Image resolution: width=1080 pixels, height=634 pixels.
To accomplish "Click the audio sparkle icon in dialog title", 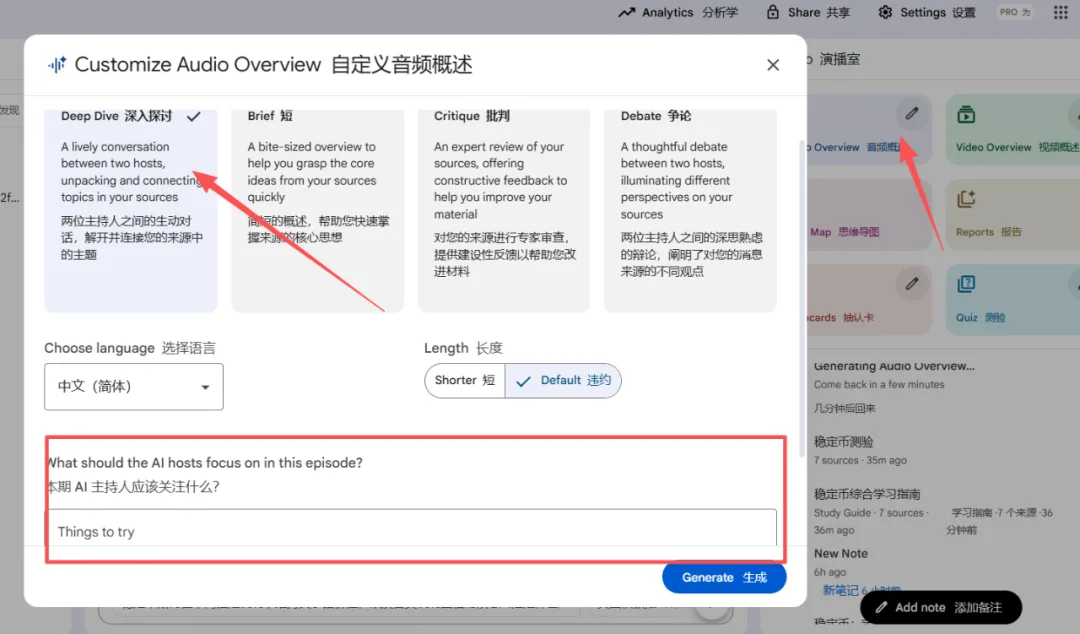I will pos(57,65).
